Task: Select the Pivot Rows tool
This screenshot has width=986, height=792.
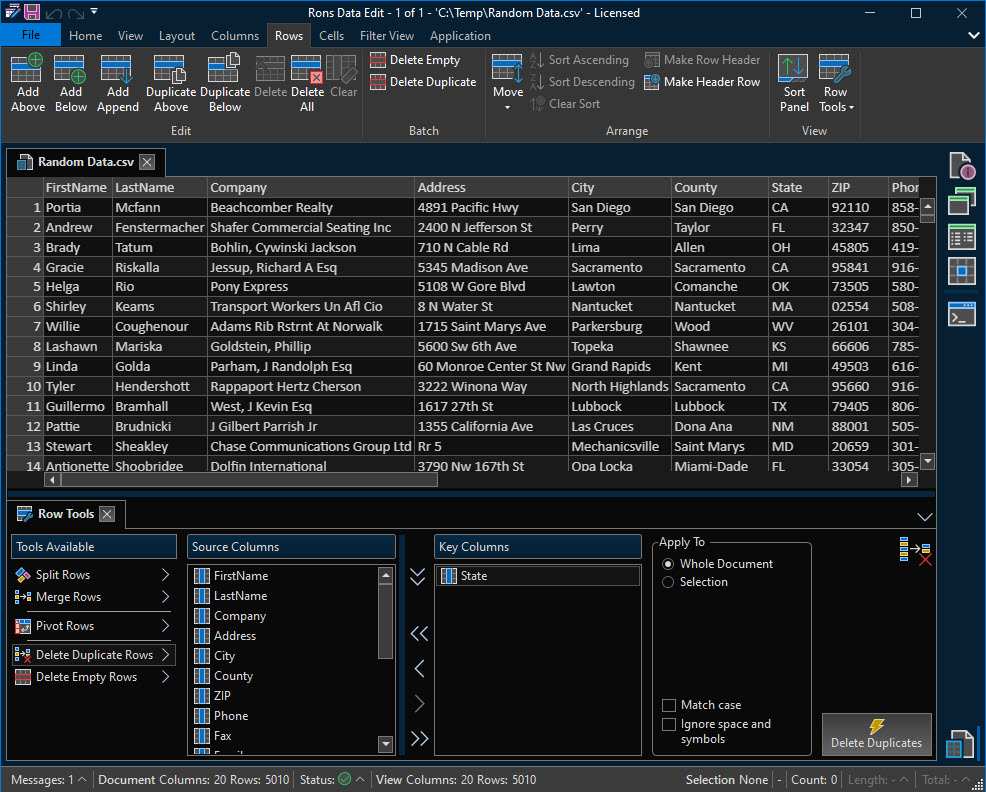Action: [x=67, y=627]
